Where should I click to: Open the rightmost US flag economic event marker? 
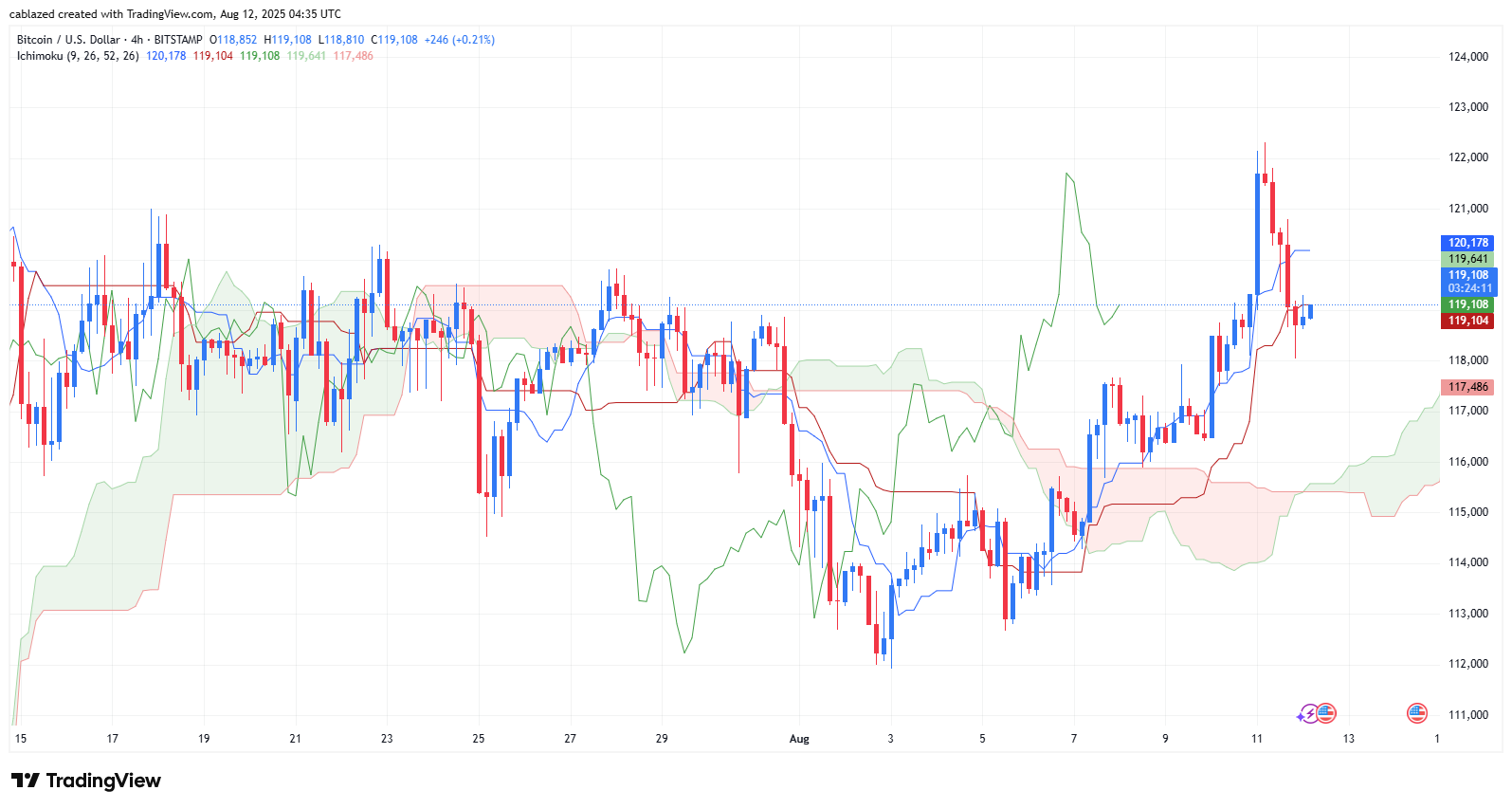pyautogui.click(x=1417, y=713)
